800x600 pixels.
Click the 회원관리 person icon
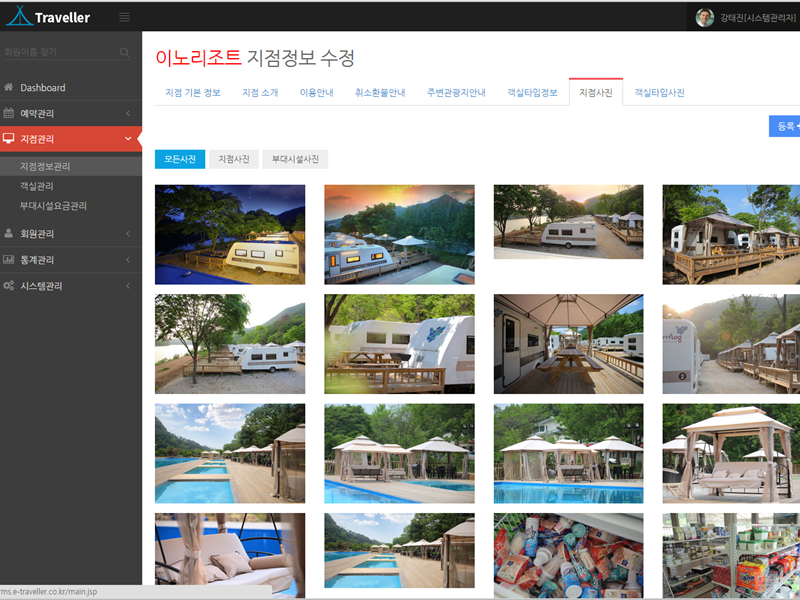9,234
